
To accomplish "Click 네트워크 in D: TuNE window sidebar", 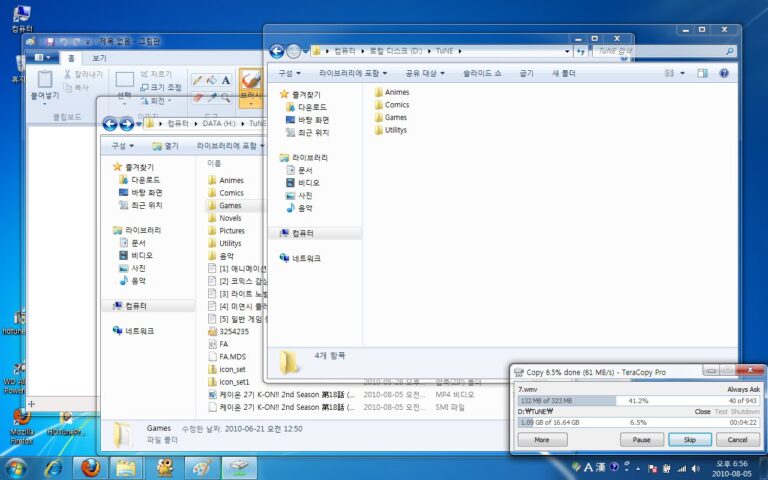I will (300, 259).
